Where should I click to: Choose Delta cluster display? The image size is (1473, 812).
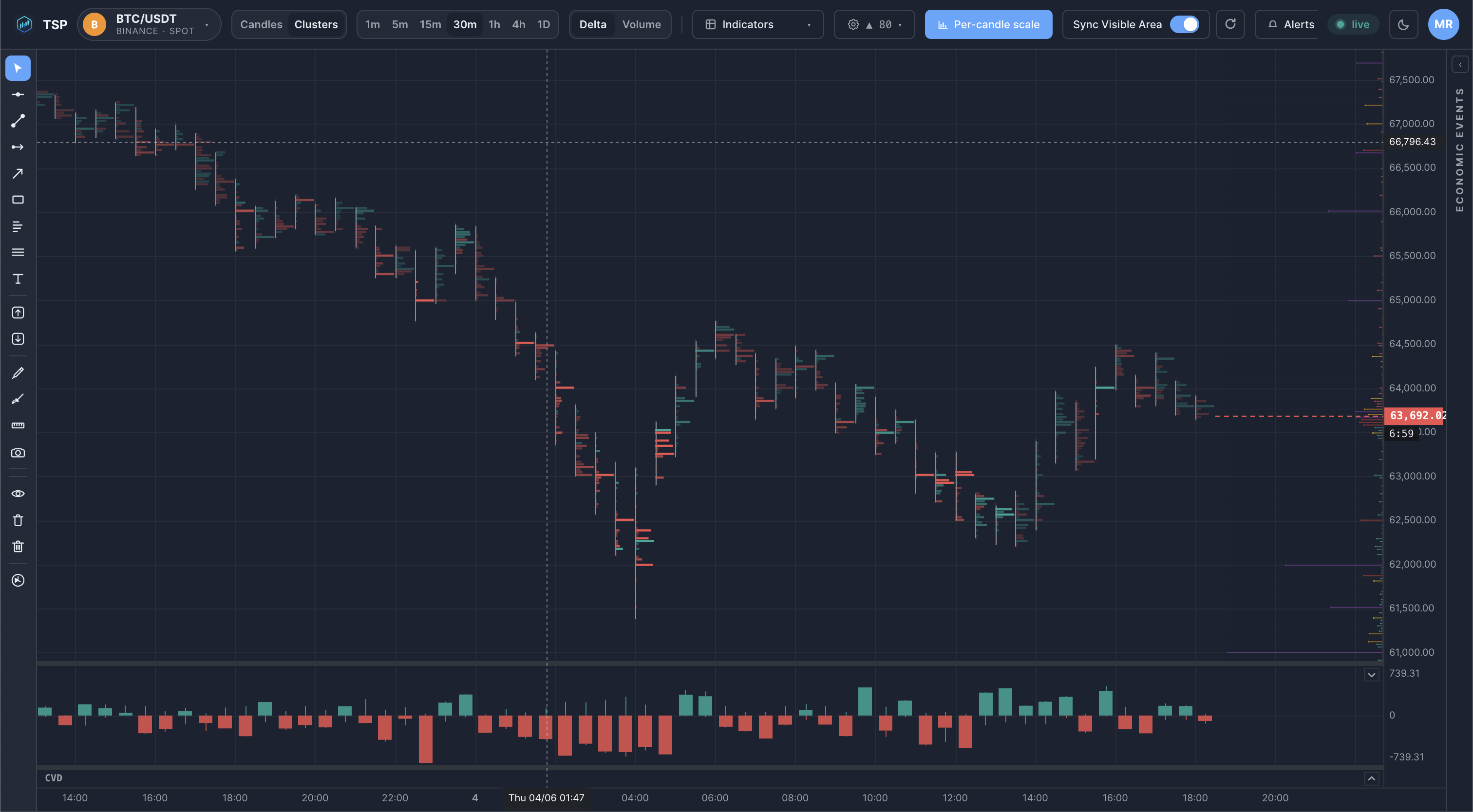pyautogui.click(x=592, y=24)
